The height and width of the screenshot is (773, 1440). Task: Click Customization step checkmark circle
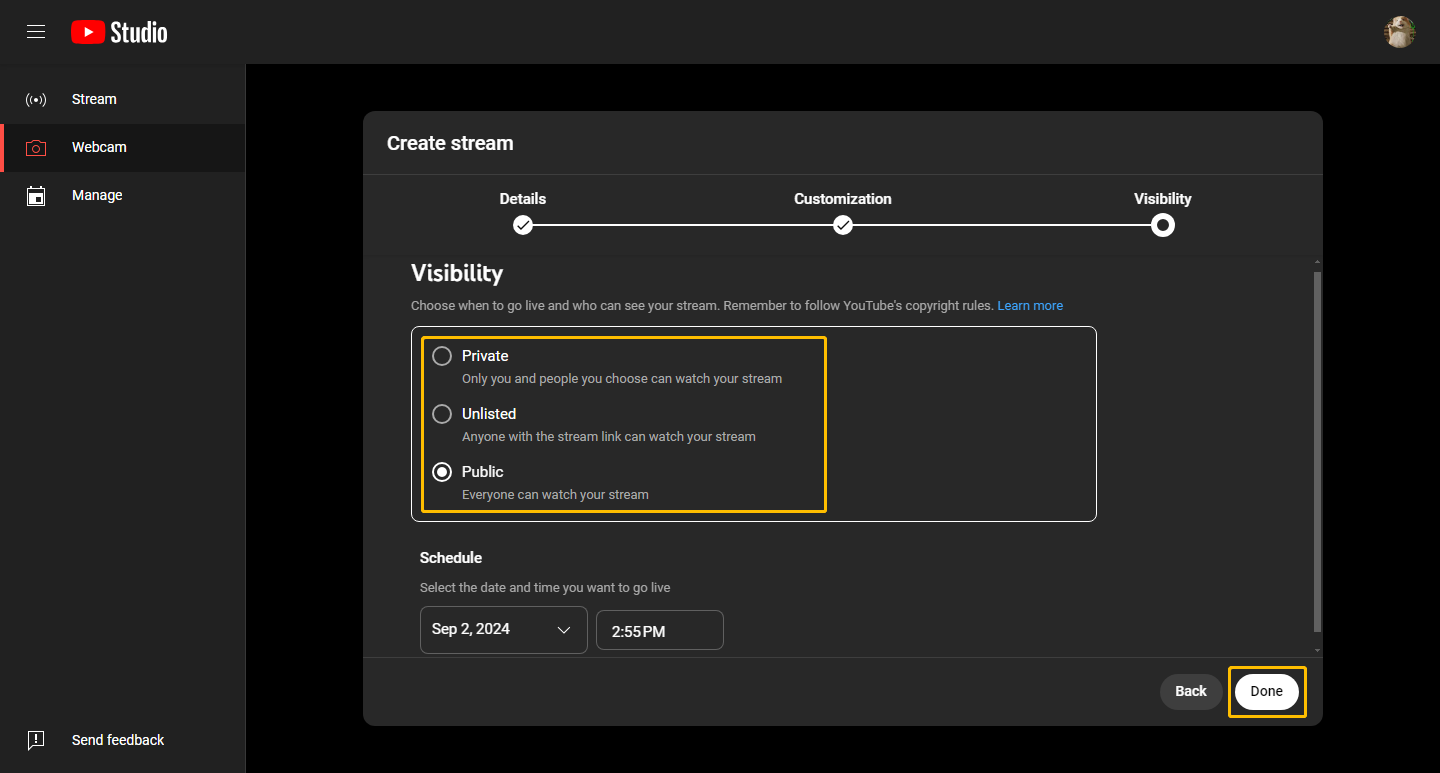point(843,226)
